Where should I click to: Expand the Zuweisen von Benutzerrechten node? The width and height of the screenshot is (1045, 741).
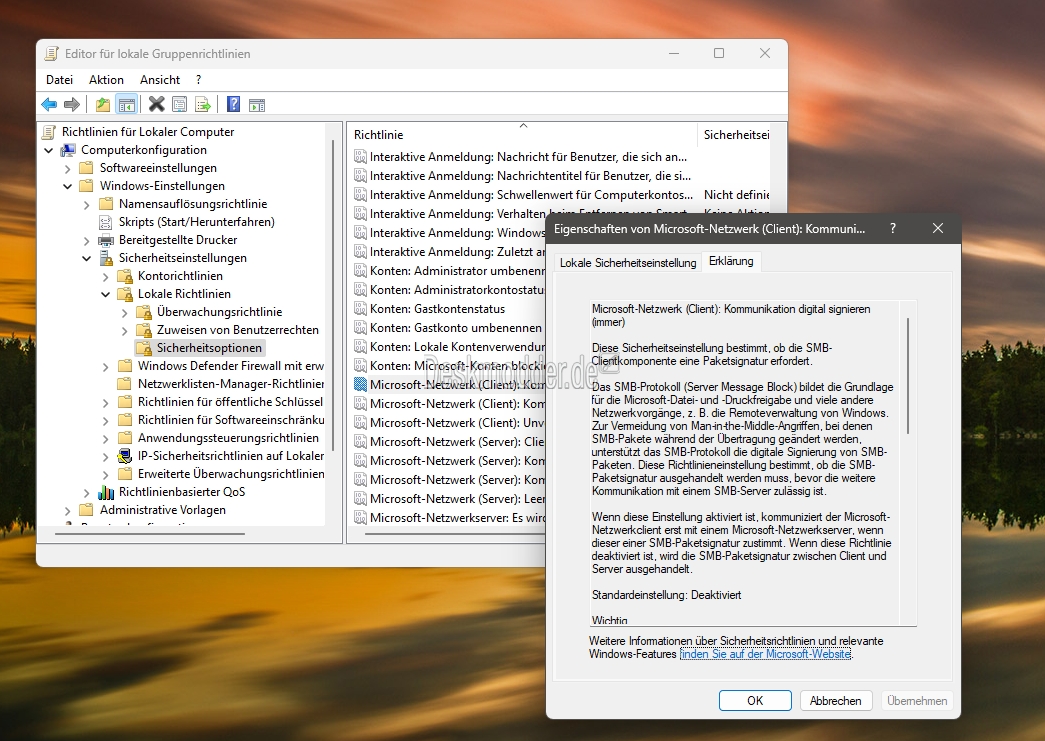125,331
